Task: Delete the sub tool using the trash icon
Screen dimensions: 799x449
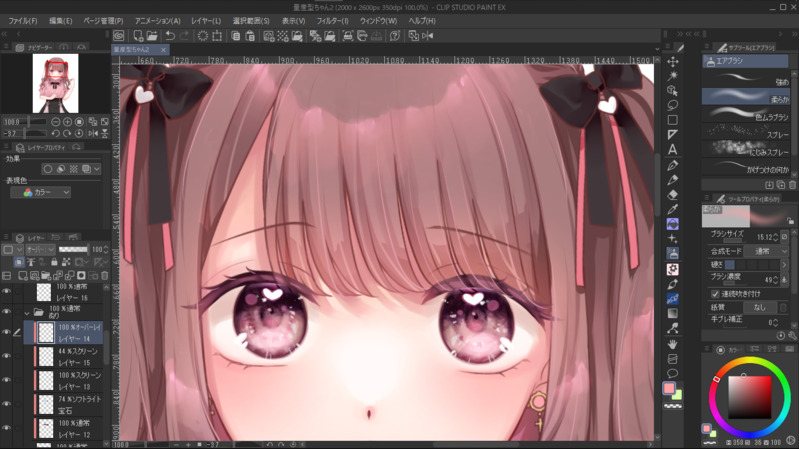Action: 792,184
